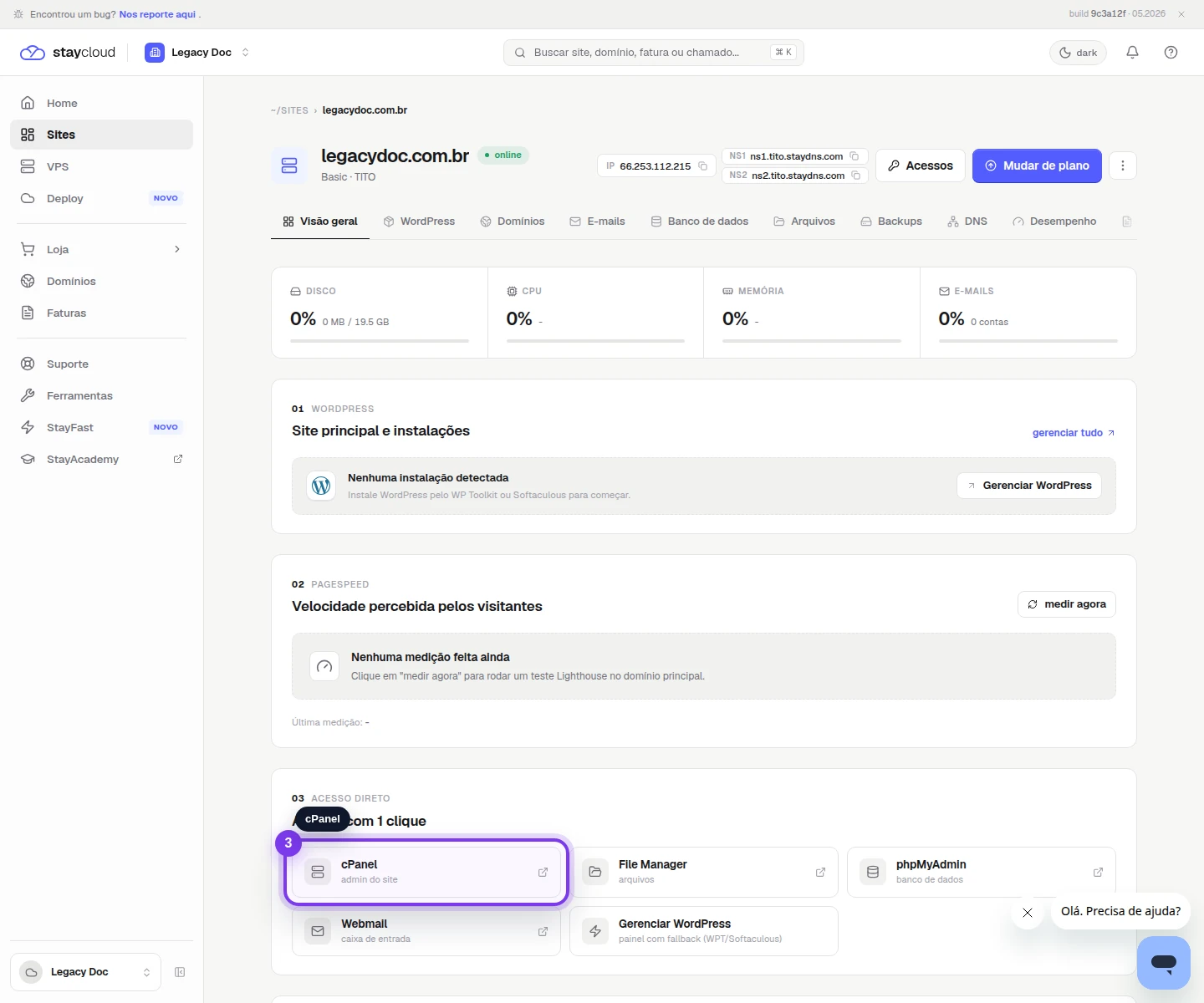
Task: Open notifications bell
Action: tap(1132, 52)
